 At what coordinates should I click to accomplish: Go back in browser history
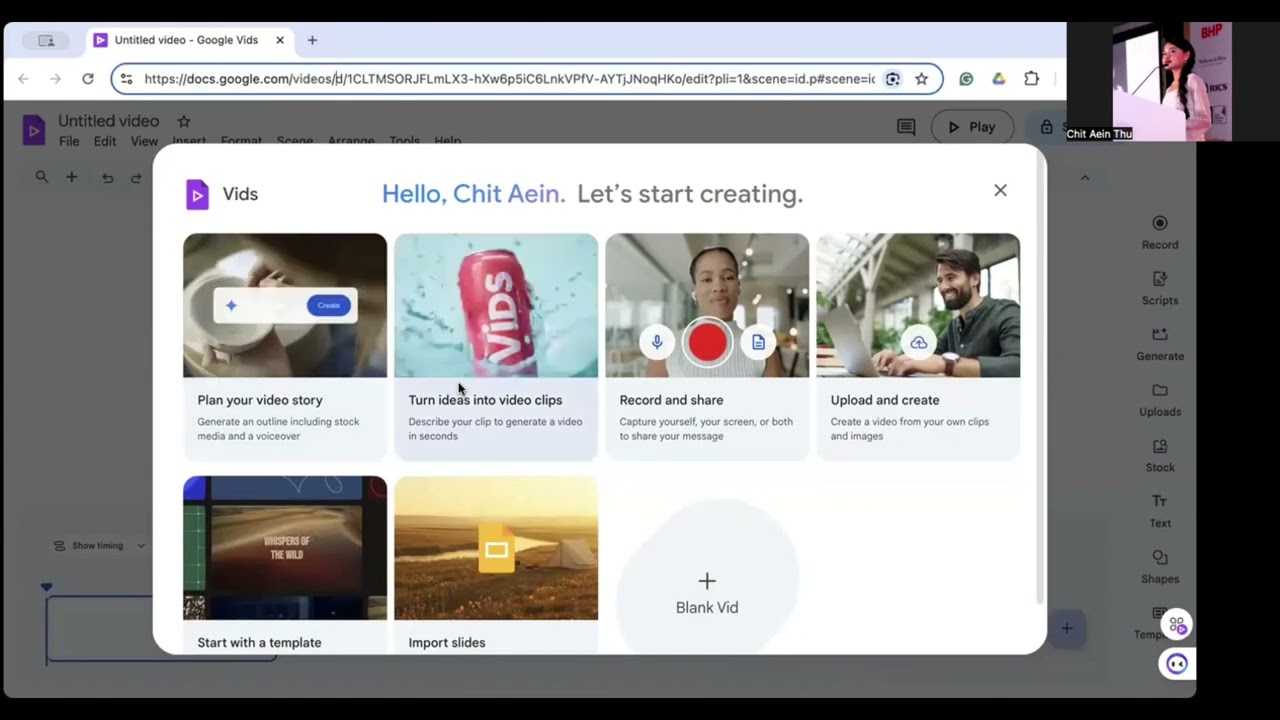[x=23, y=79]
